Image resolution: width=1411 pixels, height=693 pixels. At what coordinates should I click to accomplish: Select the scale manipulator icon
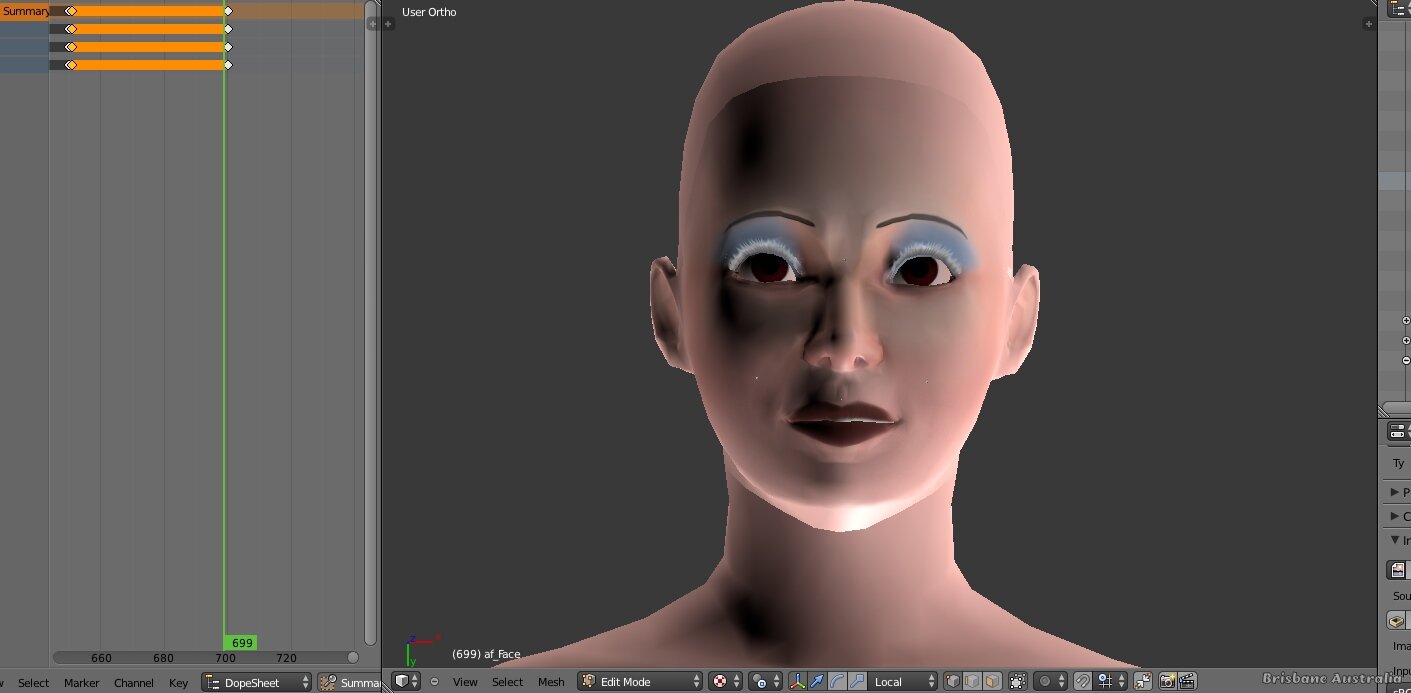(x=856, y=681)
